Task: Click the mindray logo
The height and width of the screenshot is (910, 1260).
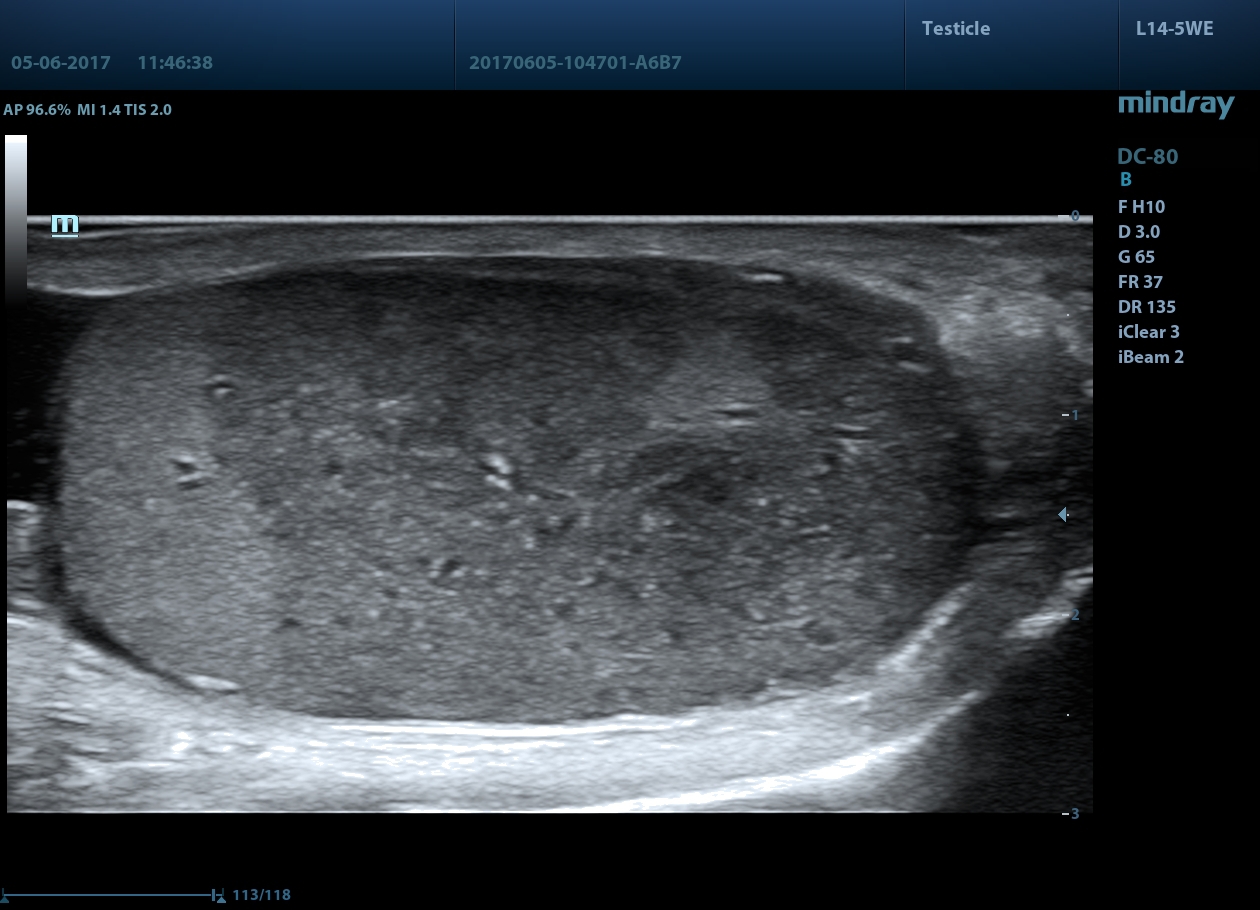Action: [1176, 104]
